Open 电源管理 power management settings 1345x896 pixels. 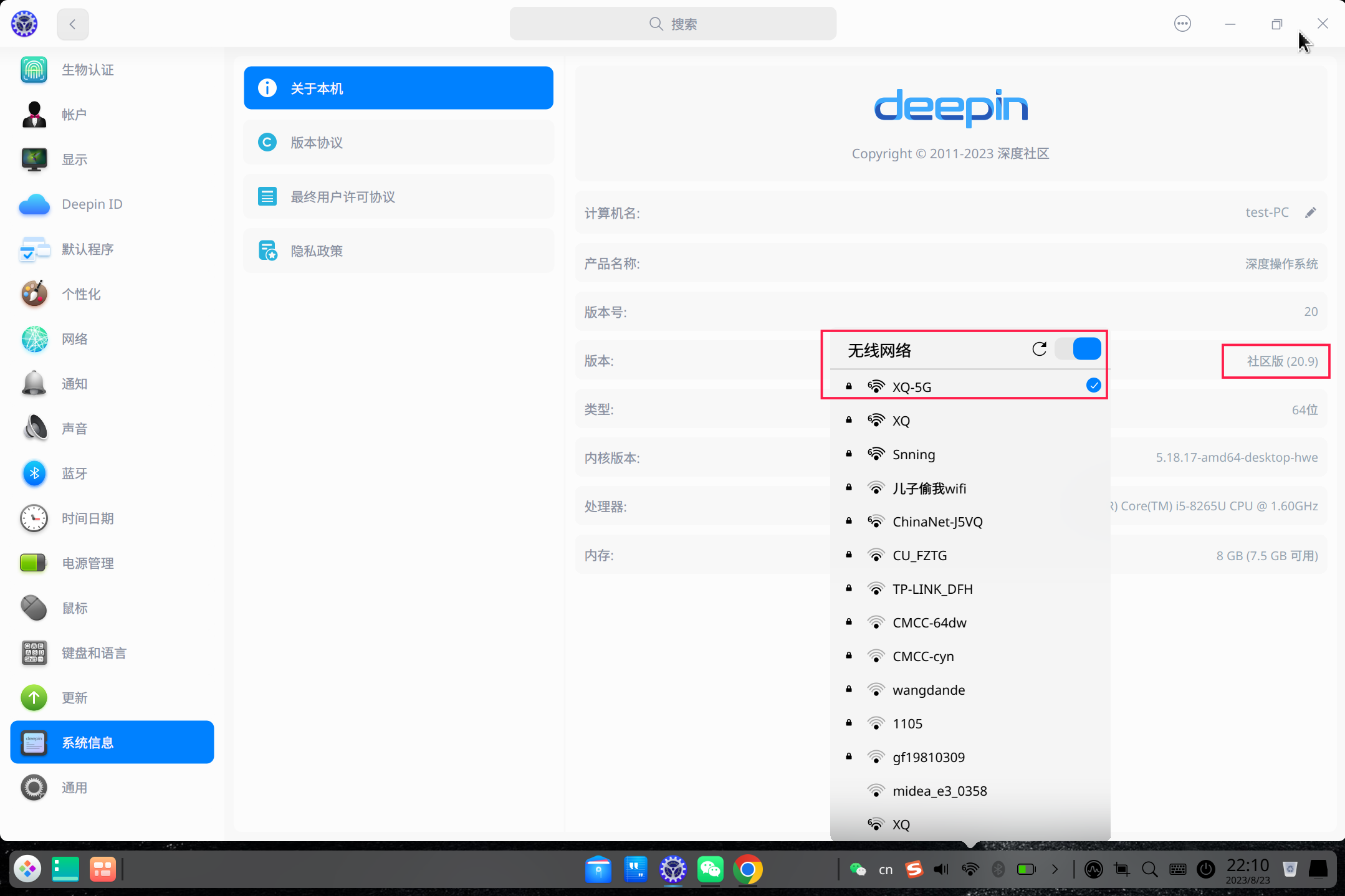[x=88, y=563]
